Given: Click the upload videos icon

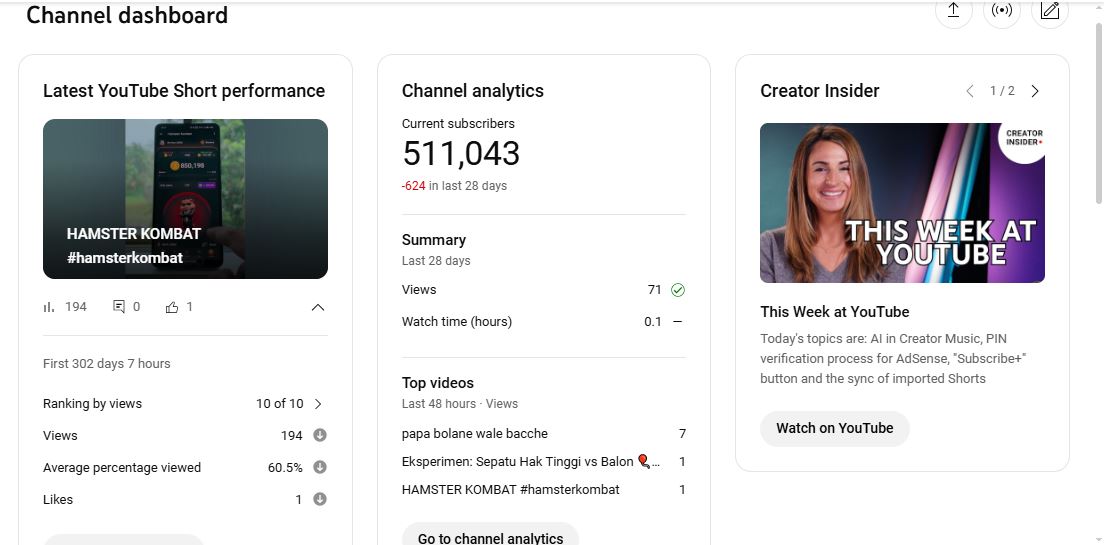Looking at the screenshot, I should pos(953,10).
